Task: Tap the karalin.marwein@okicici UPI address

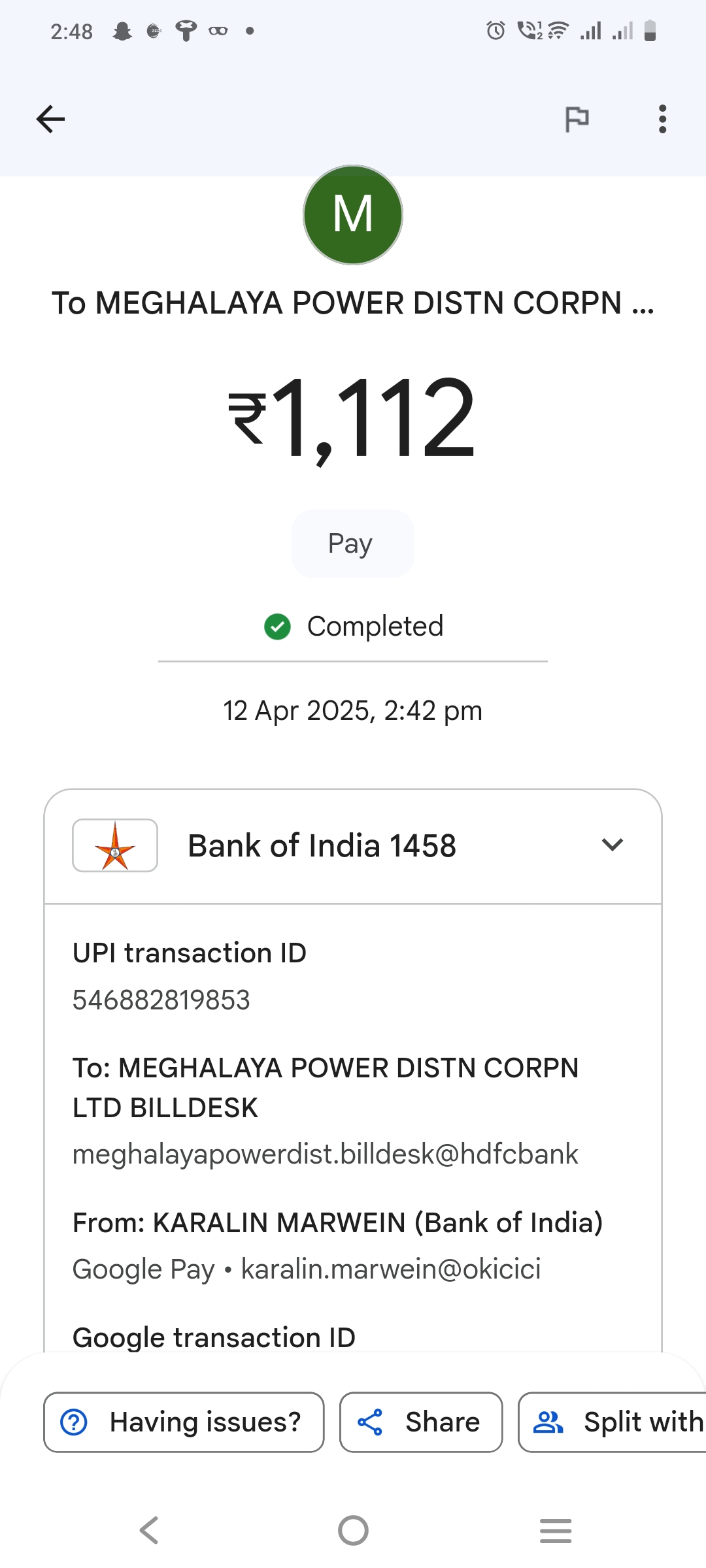Action: 391,1269
